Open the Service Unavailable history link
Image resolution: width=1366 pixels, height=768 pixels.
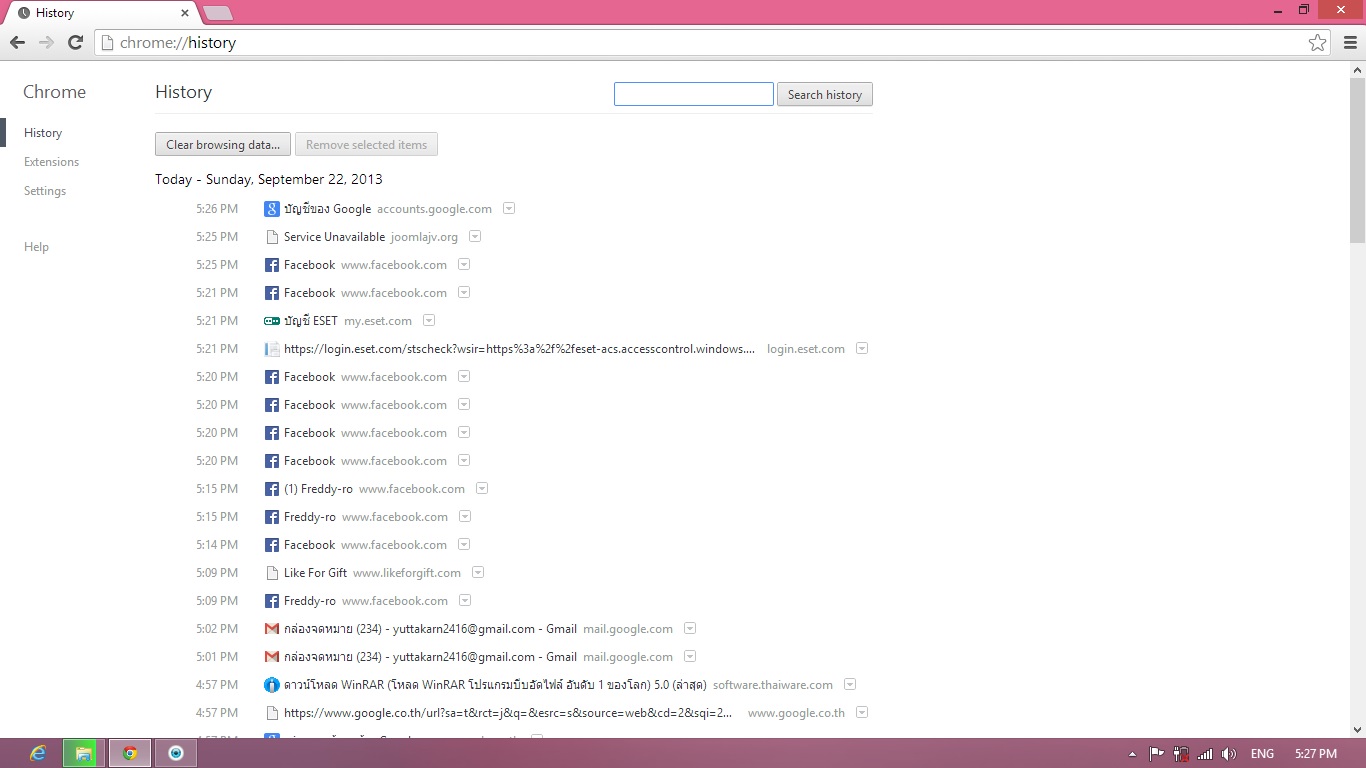(x=334, y=237)
